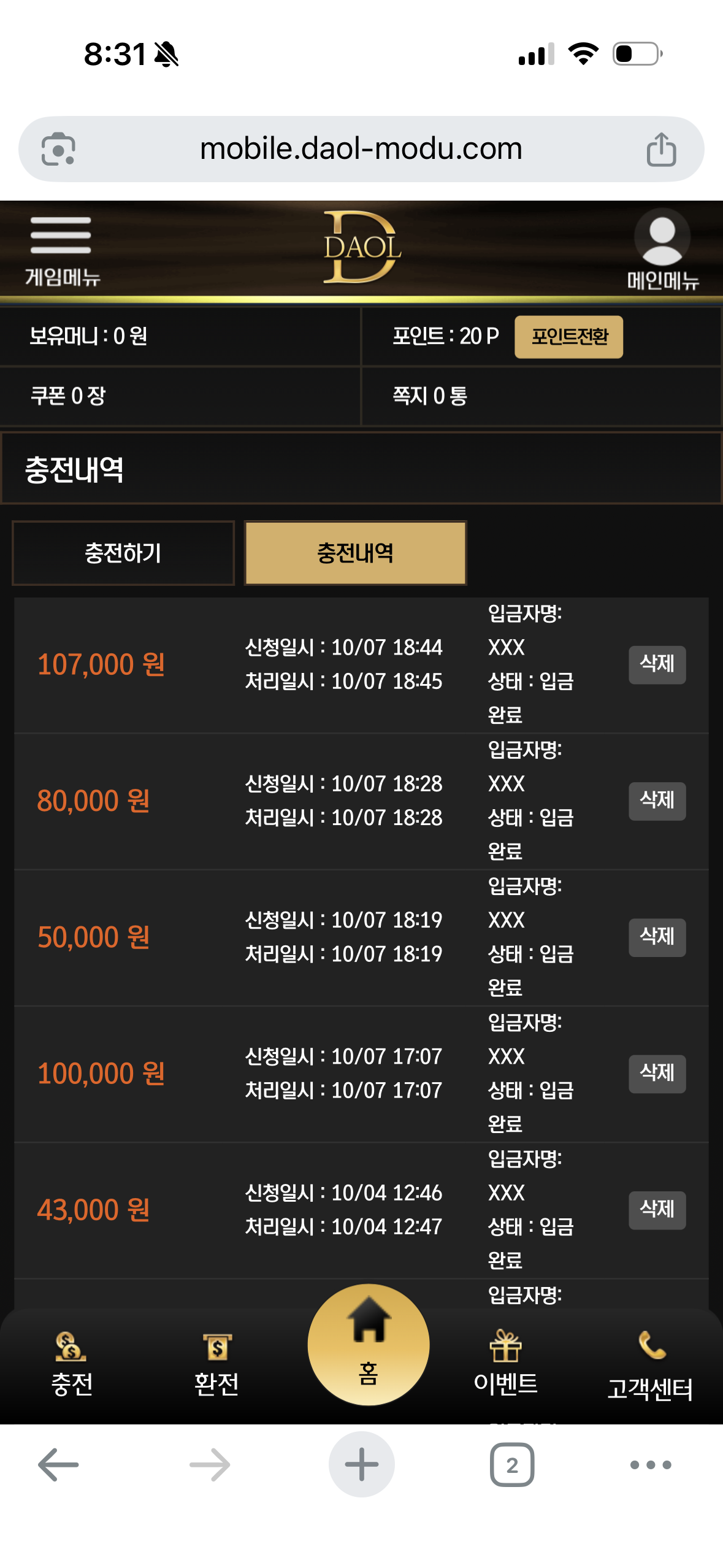Switch to the 충전하기 tab
This screenshot has width=723, height=1568.
coord(123,553)
